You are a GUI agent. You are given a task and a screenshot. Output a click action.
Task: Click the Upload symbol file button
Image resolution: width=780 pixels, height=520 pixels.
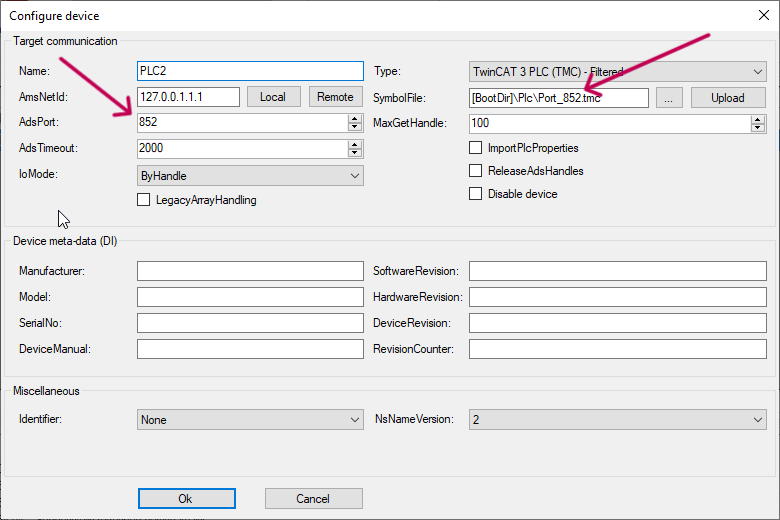pyautogui.click(x=727, y=97)
